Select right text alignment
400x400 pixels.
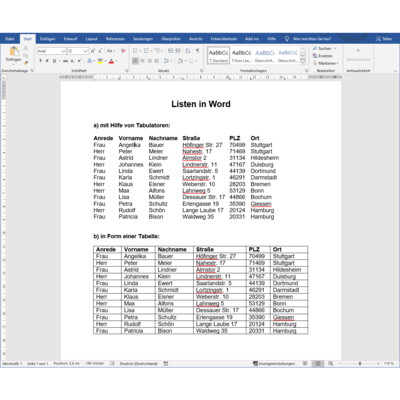pyautogui.click(x=149, y=61)
